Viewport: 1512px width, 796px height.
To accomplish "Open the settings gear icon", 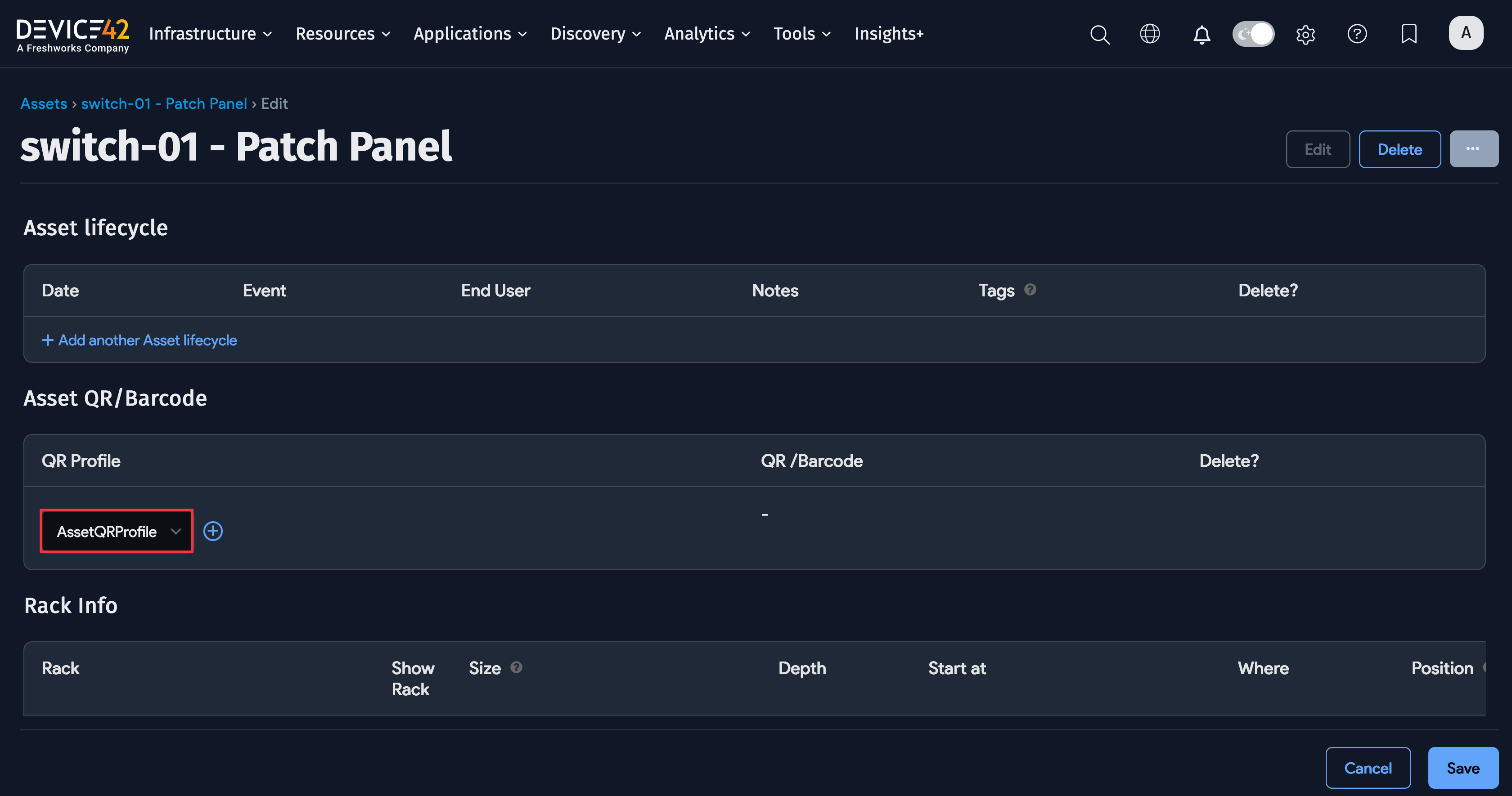I will 1305,34.
